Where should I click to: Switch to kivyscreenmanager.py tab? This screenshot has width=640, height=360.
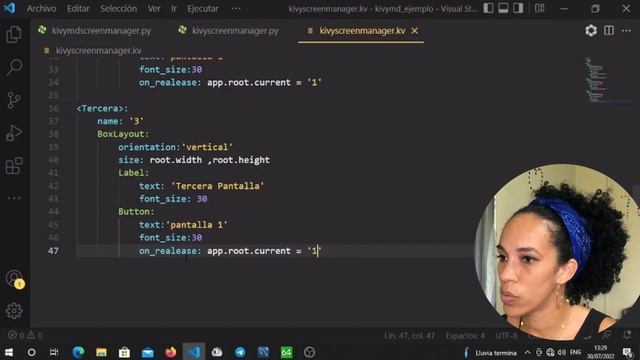coord(229,31)
